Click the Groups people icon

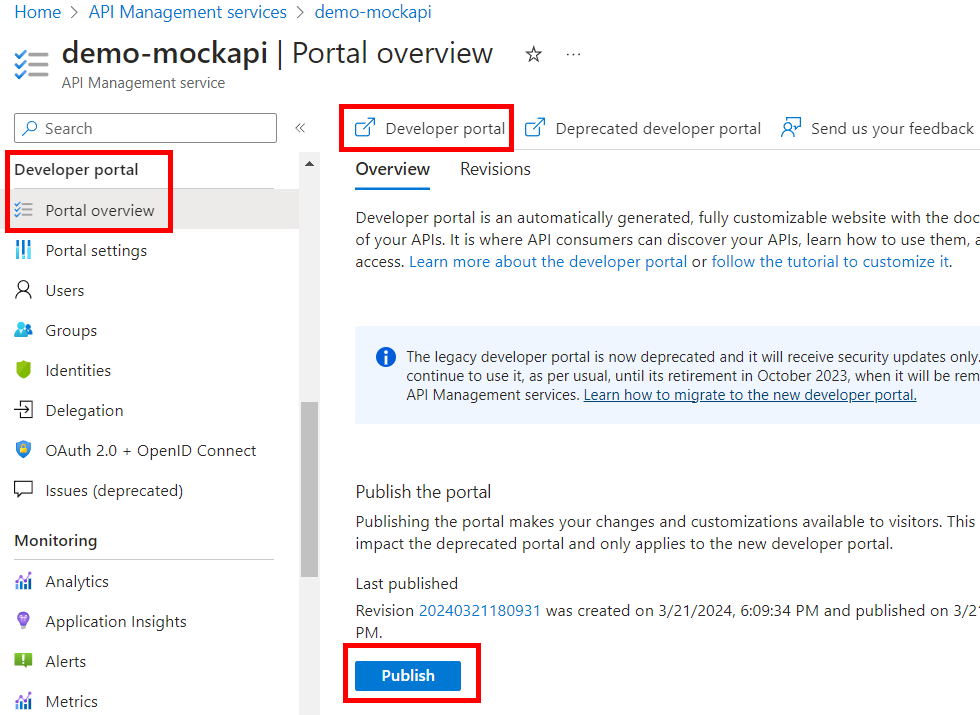point(24,330)
